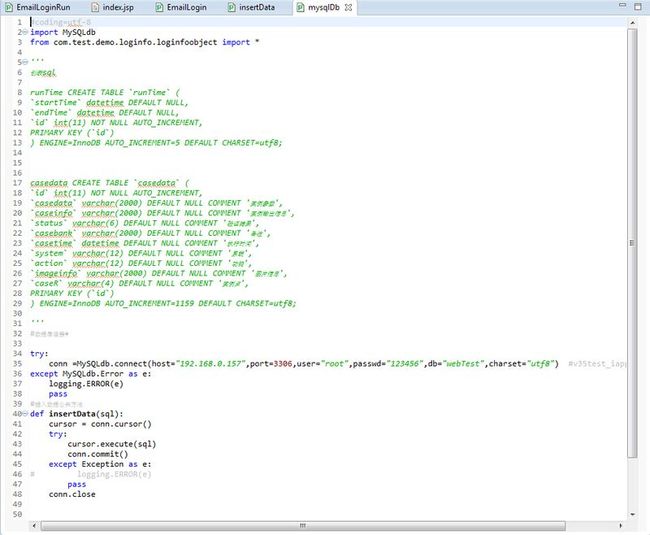Click the 'pass' keyword on line 47
This screenshot has width=650, height=535.
[77, 484]
